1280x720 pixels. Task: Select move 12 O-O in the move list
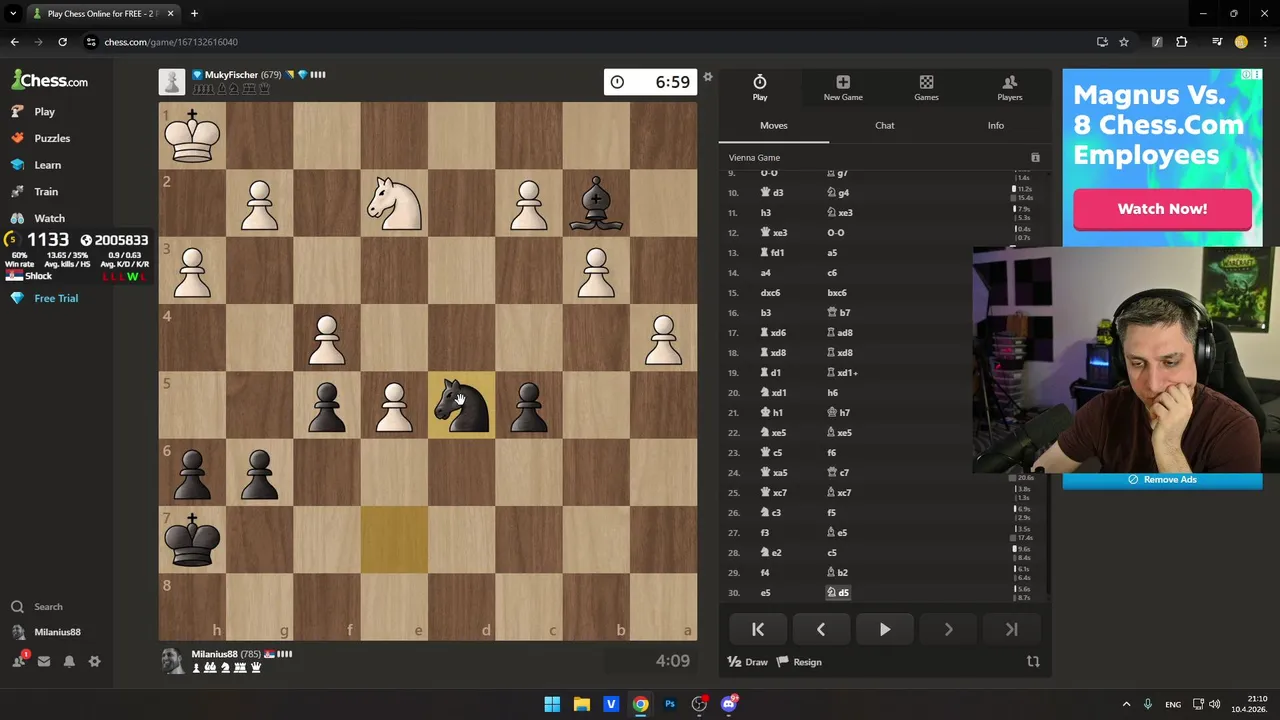pyautogui.click(x=835, y=233)
